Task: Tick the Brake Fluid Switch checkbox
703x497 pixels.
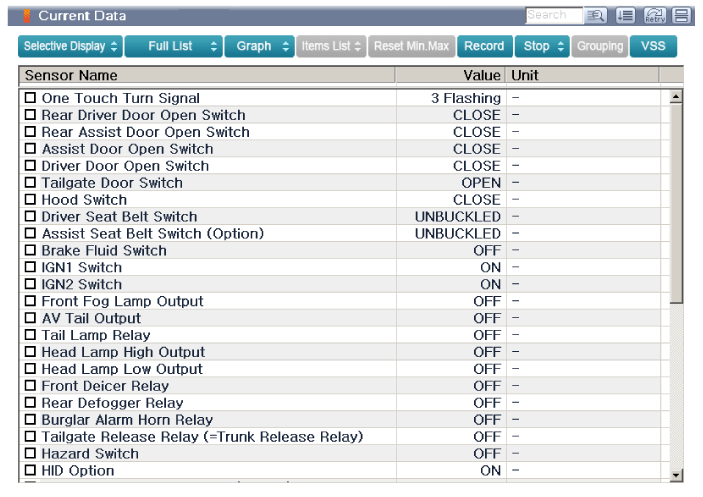Action: pyautogui.click(x=30, y=250)
